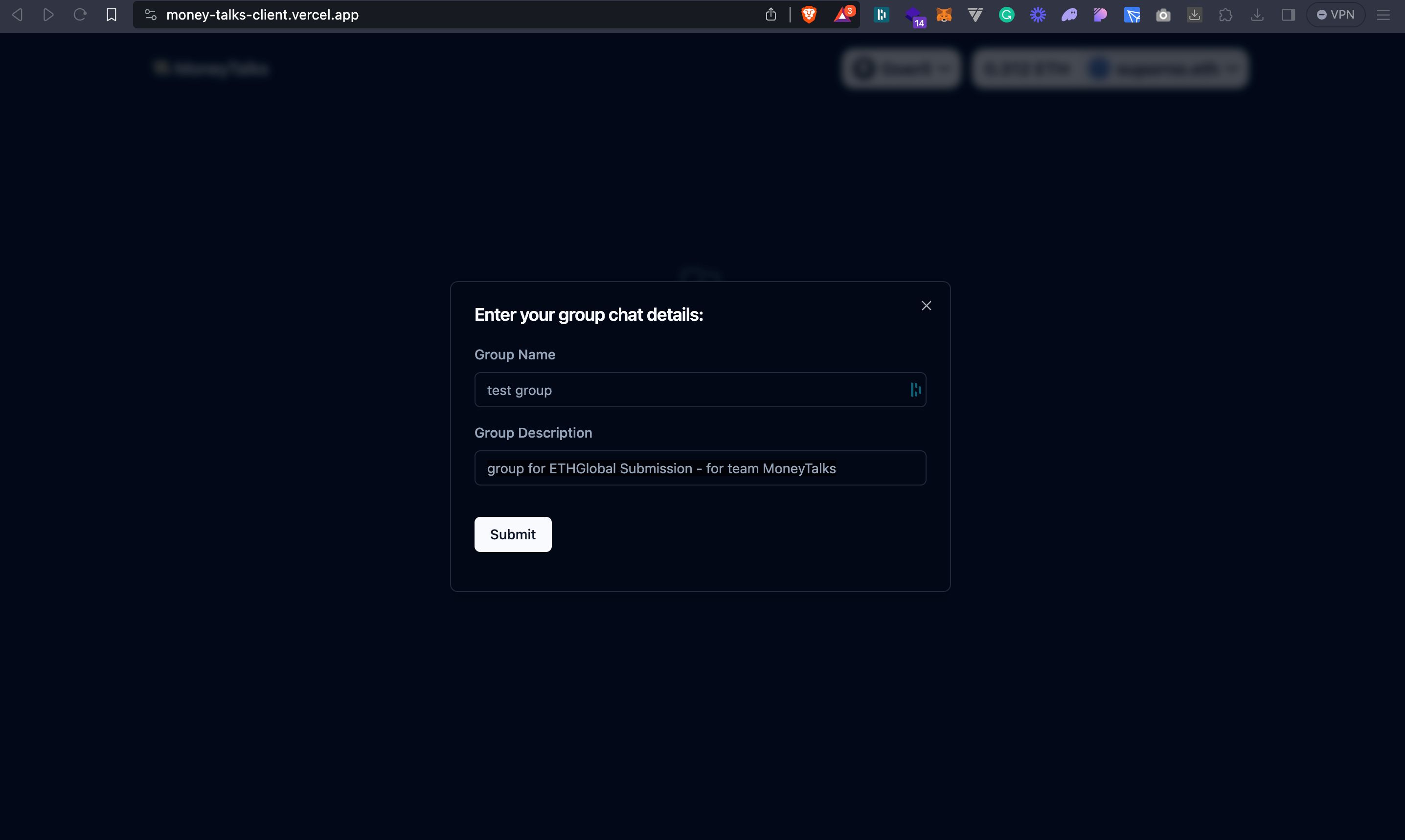Screen dimensions: 1405x840
Task: Click the VPN button
Action: click(1336, 15)
